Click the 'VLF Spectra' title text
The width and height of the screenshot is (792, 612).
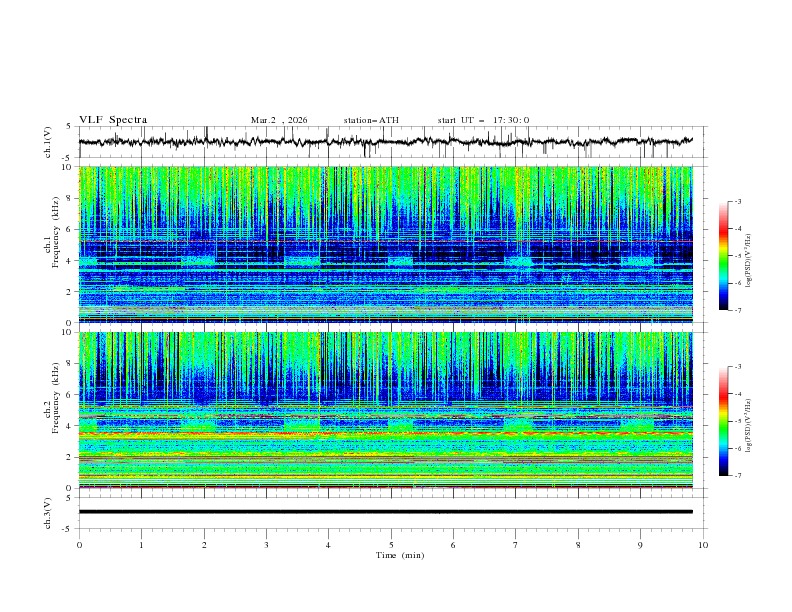pyautogui.click(x=113, y=120)
